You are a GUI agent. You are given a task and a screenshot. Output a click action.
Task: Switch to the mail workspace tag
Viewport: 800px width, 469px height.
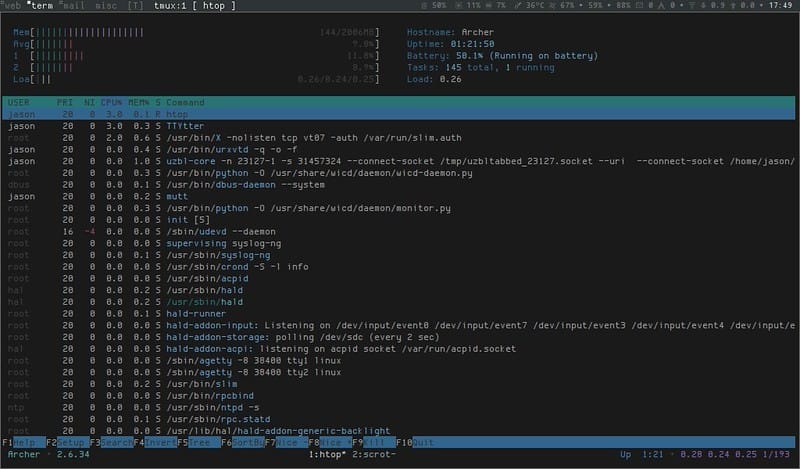click(72, 6)
